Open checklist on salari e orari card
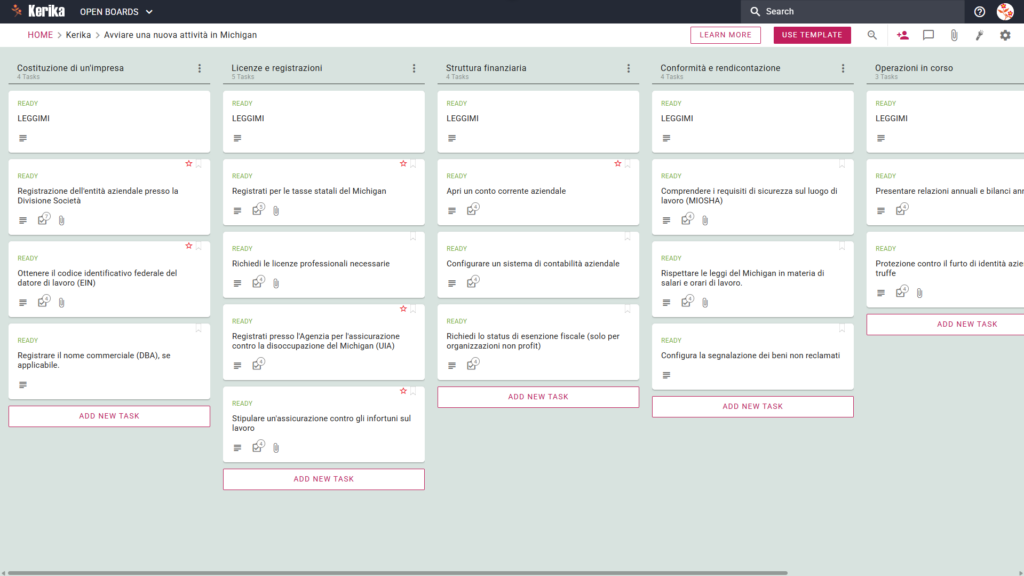Image resolution: width=1024 pixels, height=576 pixels. click(687, 302)
